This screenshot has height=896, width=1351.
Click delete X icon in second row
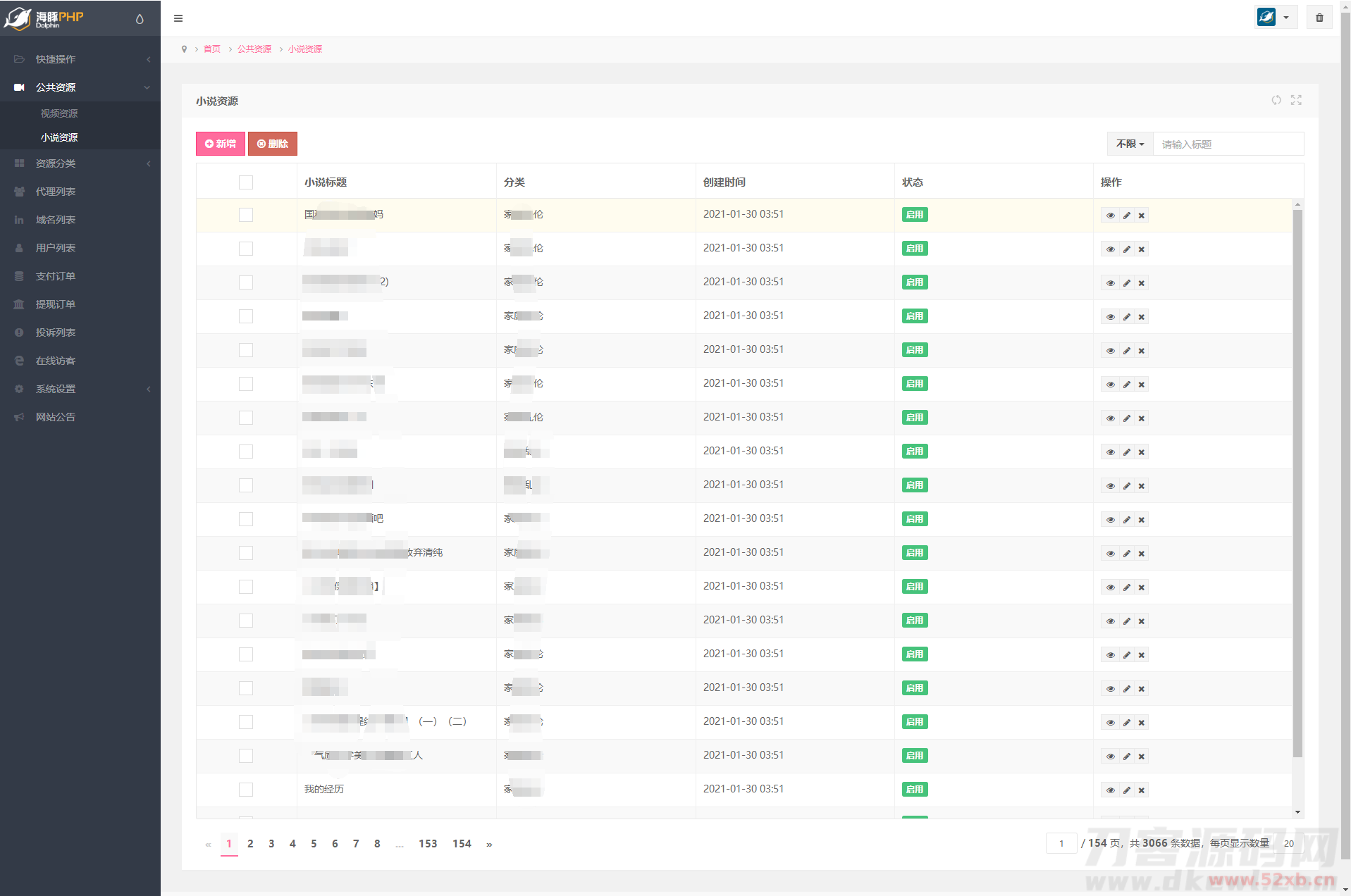point(1142,249)
